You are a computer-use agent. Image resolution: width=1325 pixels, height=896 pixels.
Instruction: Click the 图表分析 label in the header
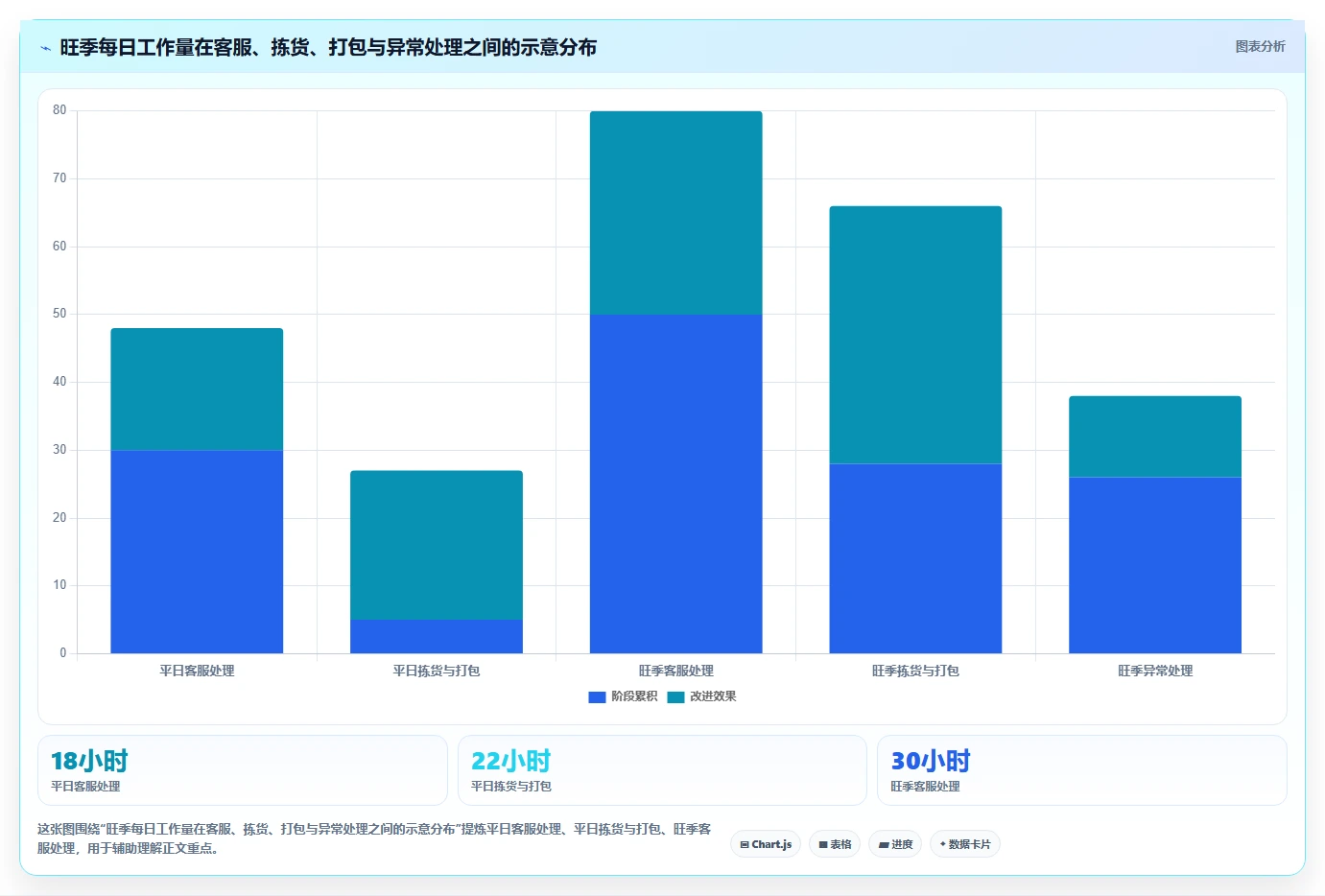pyautogui.click(x=1260, y=46)
